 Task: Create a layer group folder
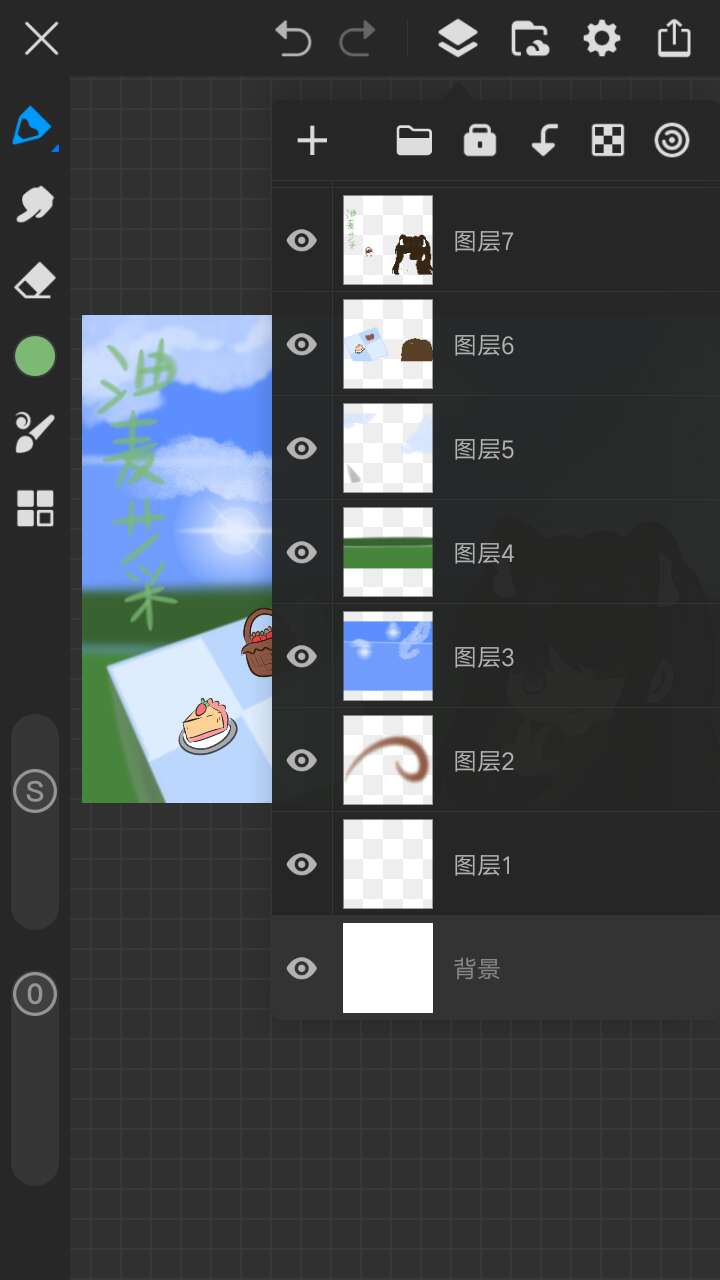click(414, 141)
